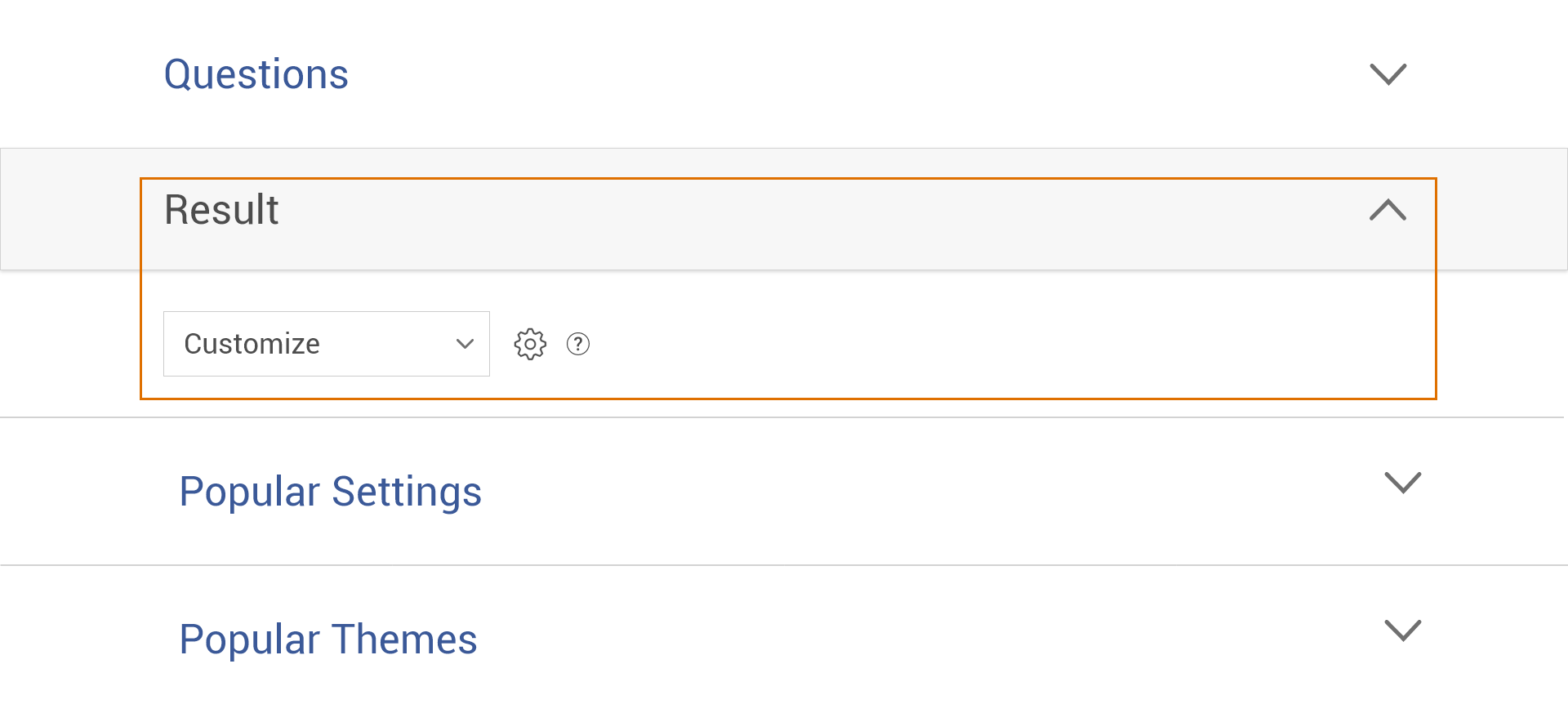1568x713 pixels.
Task: Click blank space in Popular Themes row
Action: coord(898,639)
